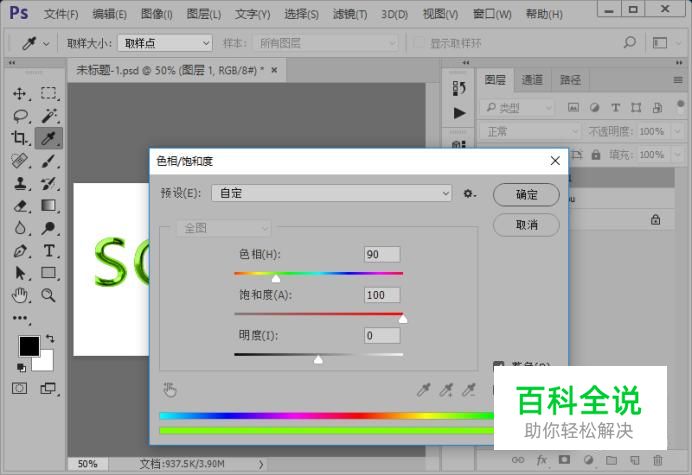Open the Actions panel play icon

tap(459, 113)
